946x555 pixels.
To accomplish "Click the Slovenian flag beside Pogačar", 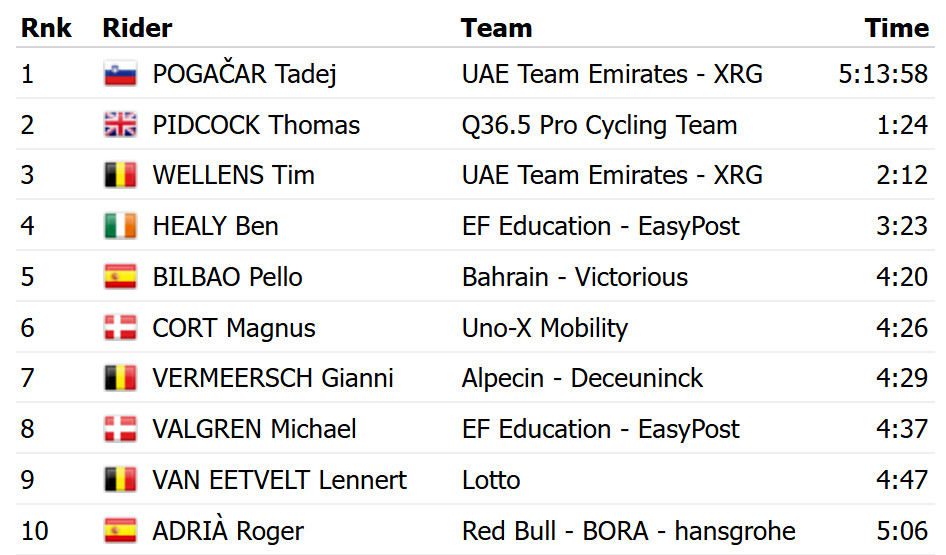I will 120,74.
